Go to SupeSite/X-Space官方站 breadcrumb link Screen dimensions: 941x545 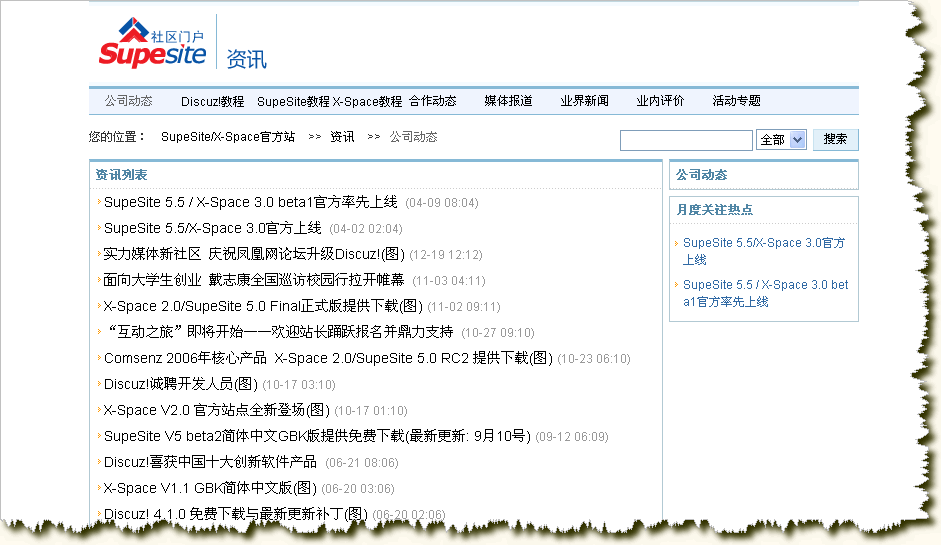click(228, 137)
